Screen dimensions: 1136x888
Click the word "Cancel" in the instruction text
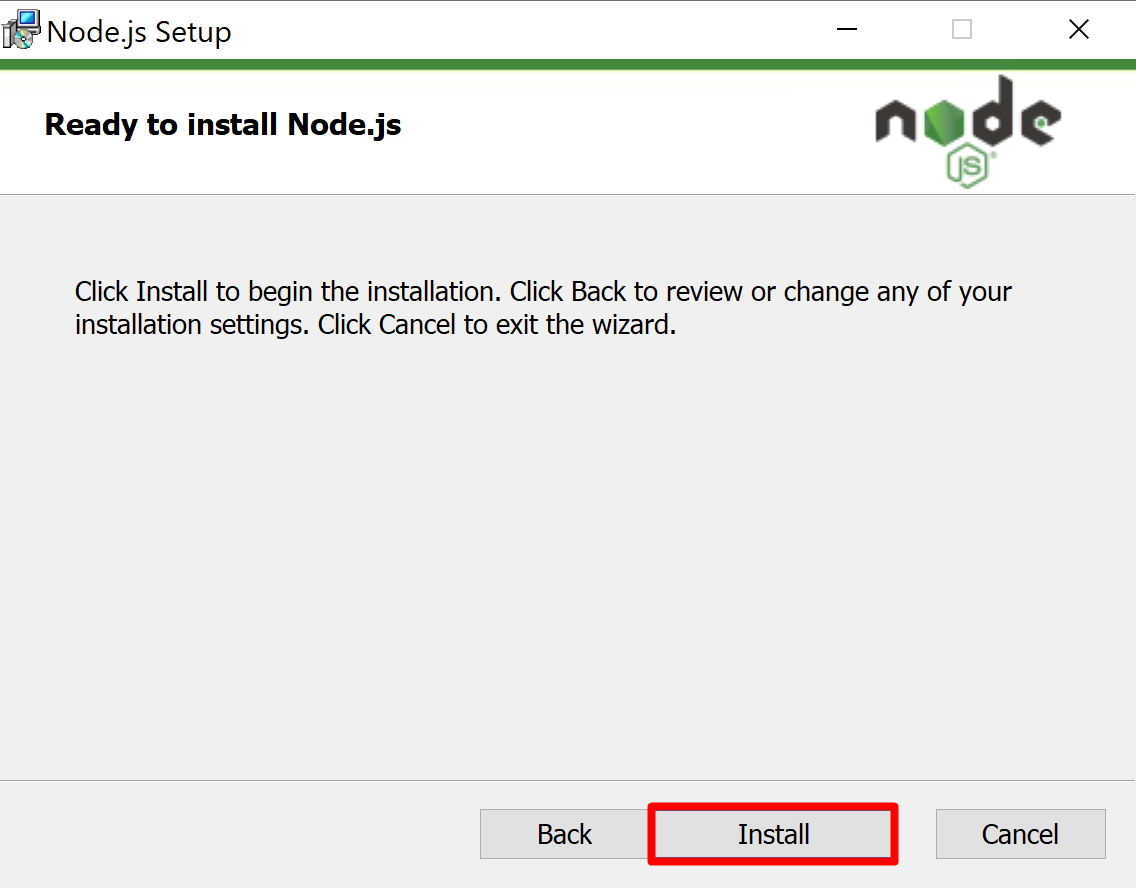tap(417, 325)
